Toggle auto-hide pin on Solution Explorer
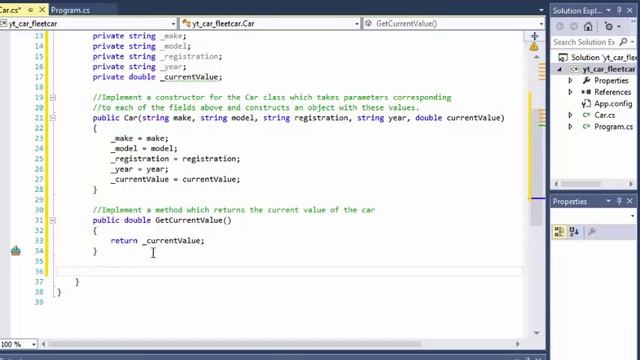Viewport: 640px width, 360px height. pos(619,10)
